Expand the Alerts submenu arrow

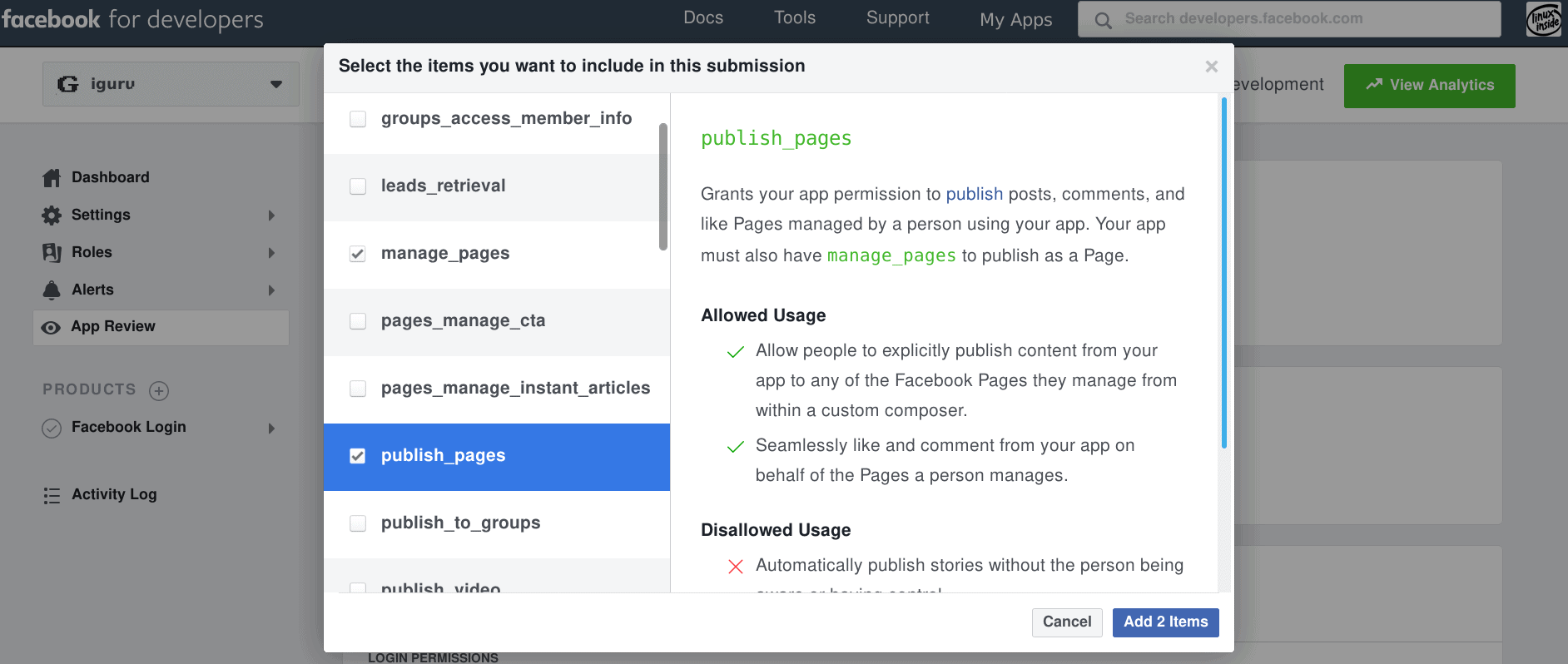(271, 290)
